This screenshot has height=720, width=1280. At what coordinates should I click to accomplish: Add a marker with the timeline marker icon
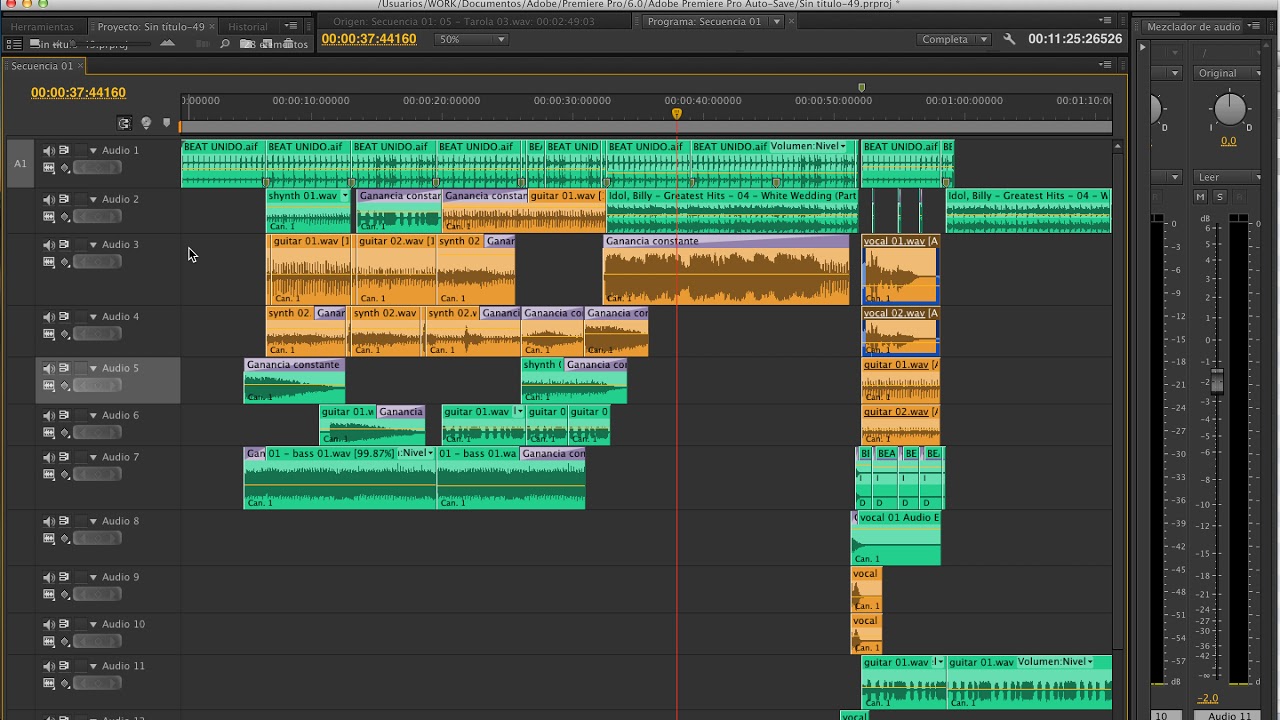click(x=166, y=123)
